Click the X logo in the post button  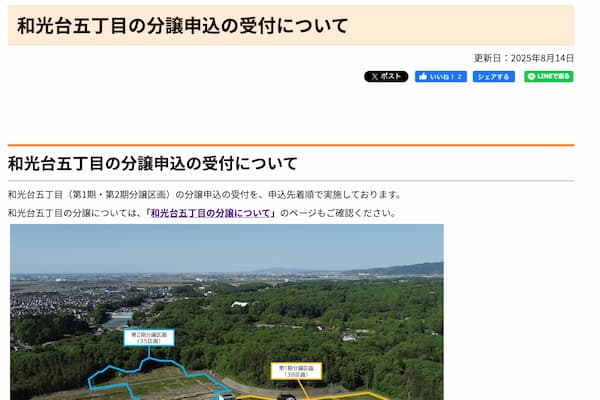[373, 77]
